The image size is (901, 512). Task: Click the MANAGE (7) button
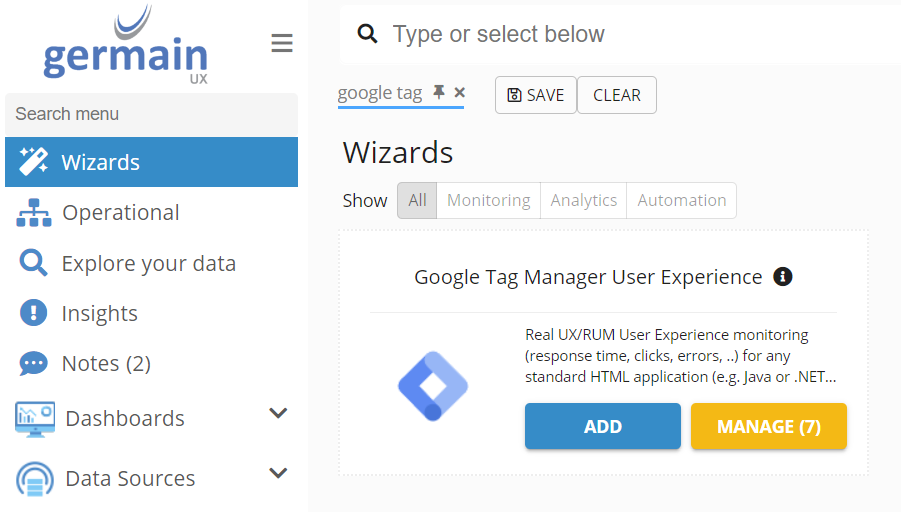768,427
